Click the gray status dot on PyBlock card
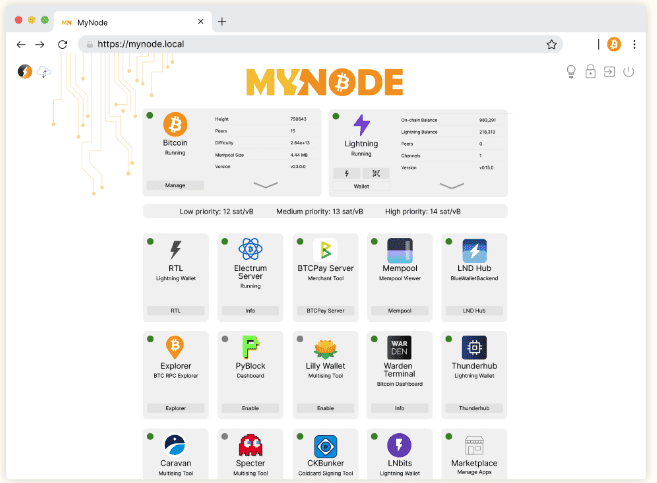Image resolution: width=657 pixels, height=483 pixels. (x=225, y=339)
